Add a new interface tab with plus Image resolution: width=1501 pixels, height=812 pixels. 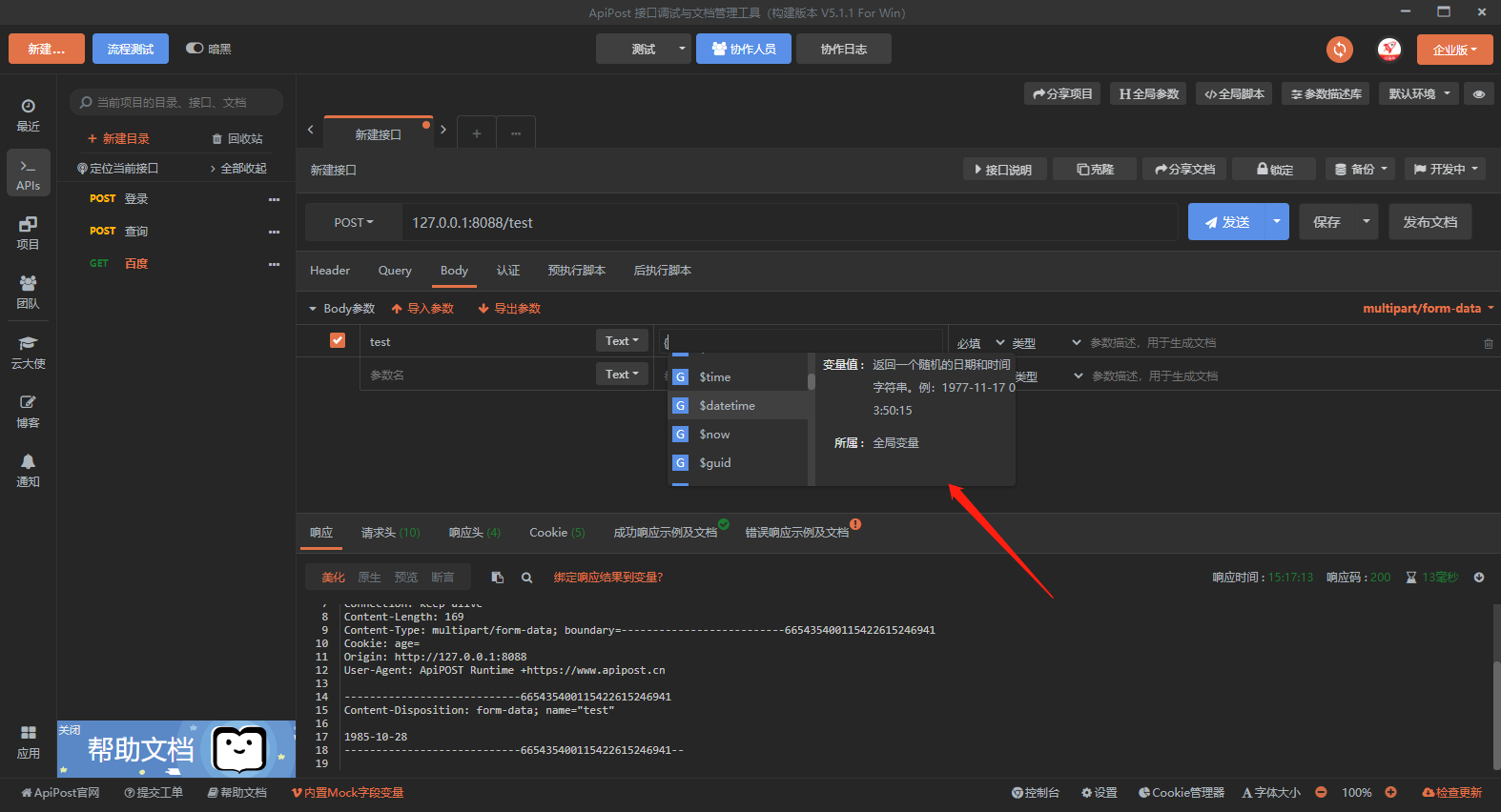pos(477,133)
